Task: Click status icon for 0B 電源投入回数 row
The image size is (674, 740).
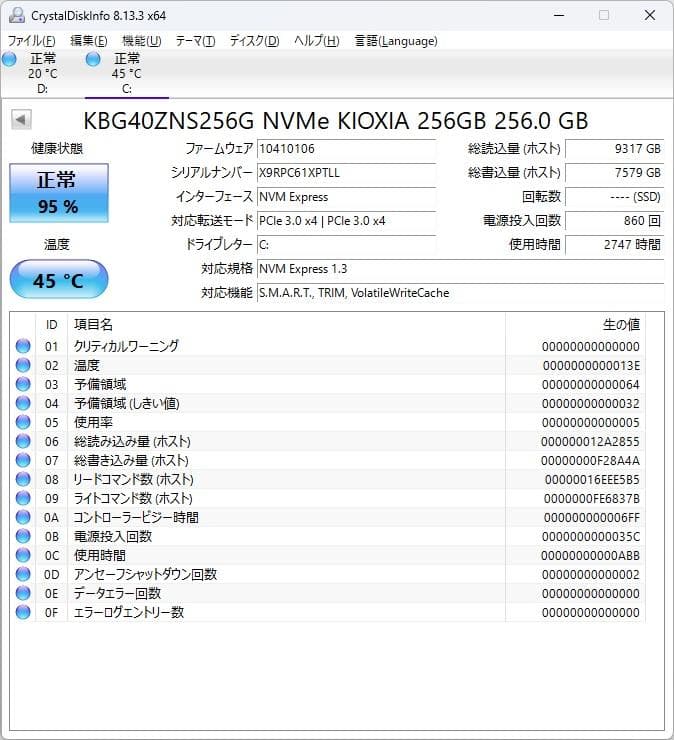Action: [23, 536]
